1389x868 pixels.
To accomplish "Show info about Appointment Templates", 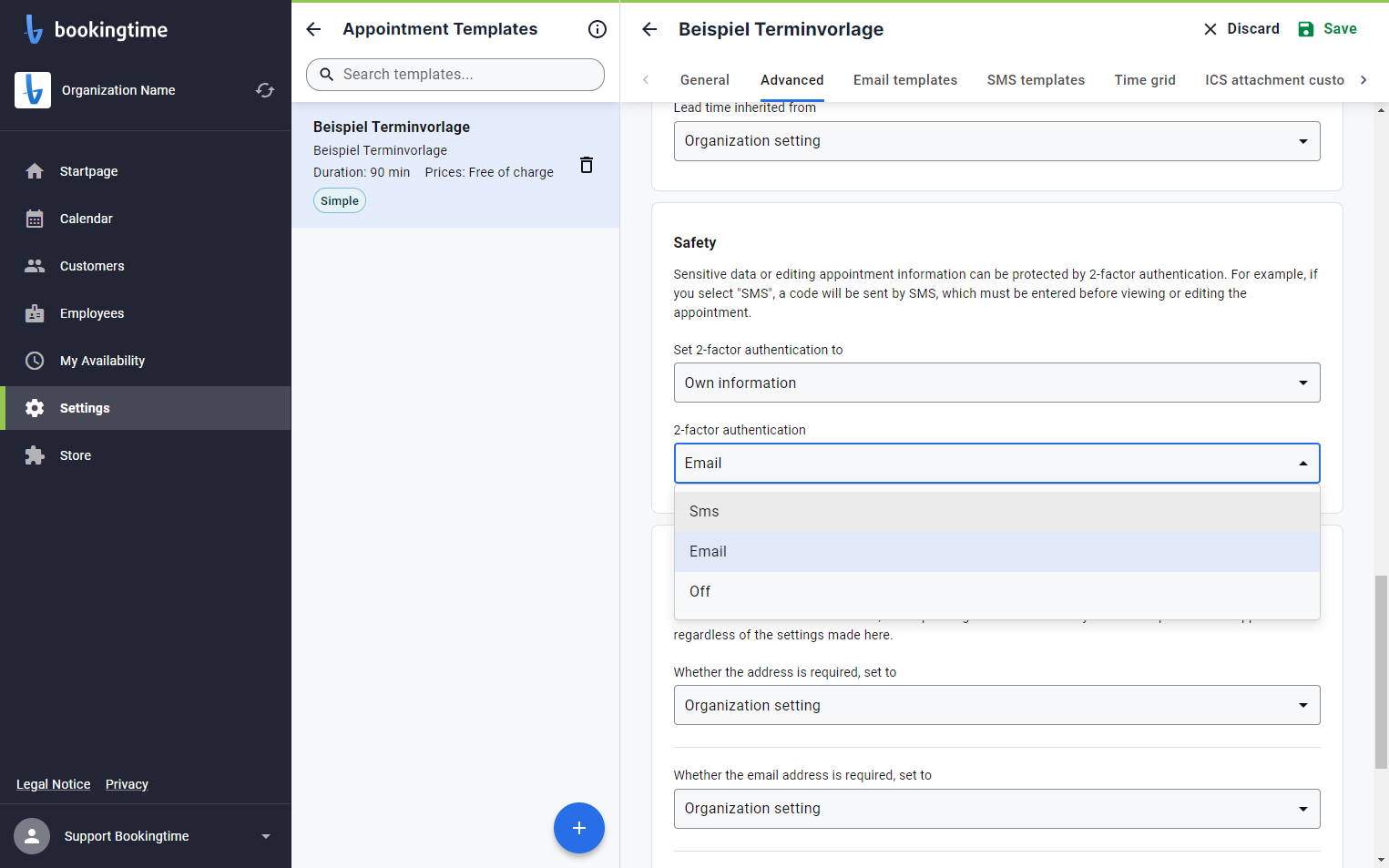I will tap(597, 29).
